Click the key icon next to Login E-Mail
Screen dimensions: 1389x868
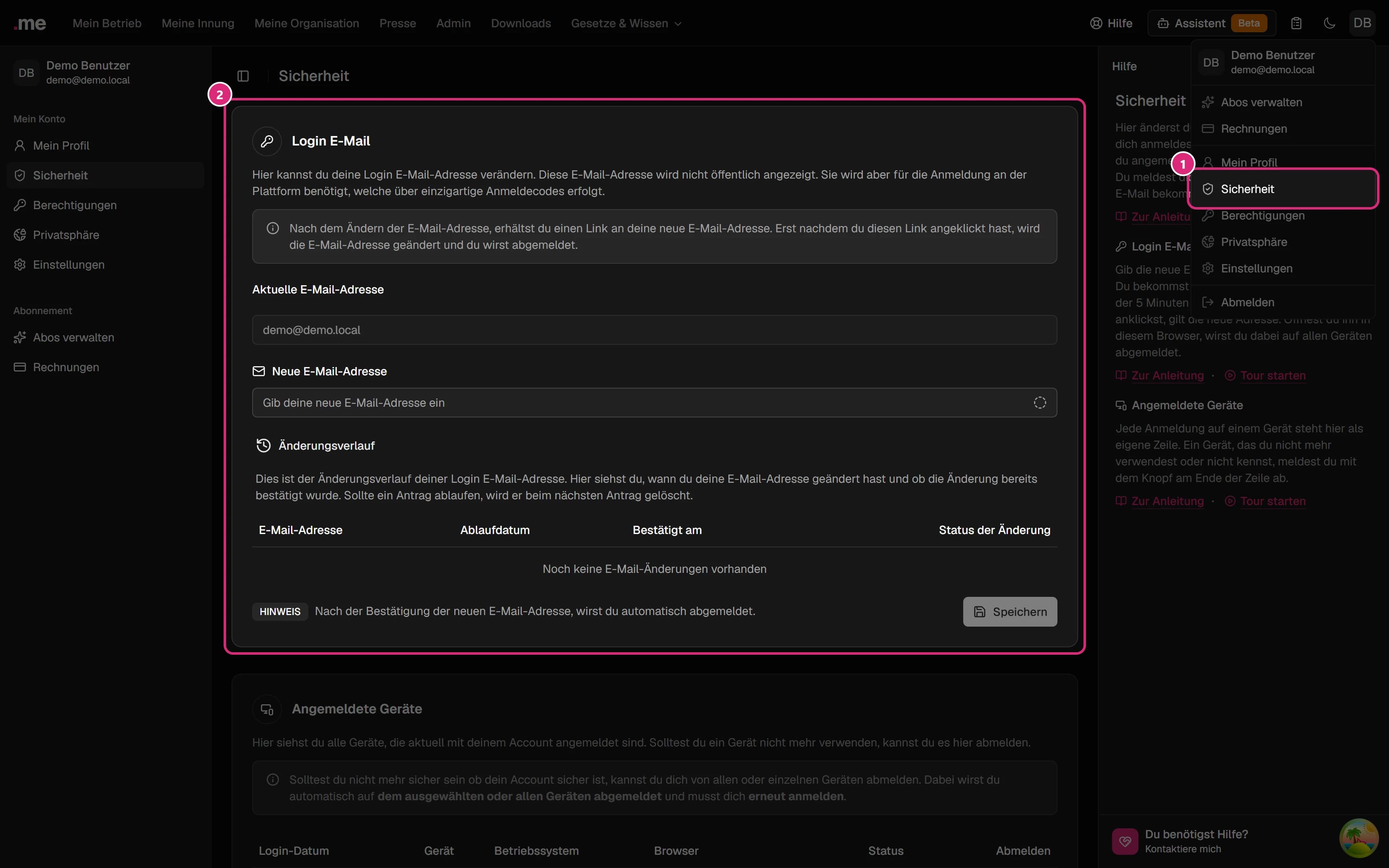coord(267,141)
